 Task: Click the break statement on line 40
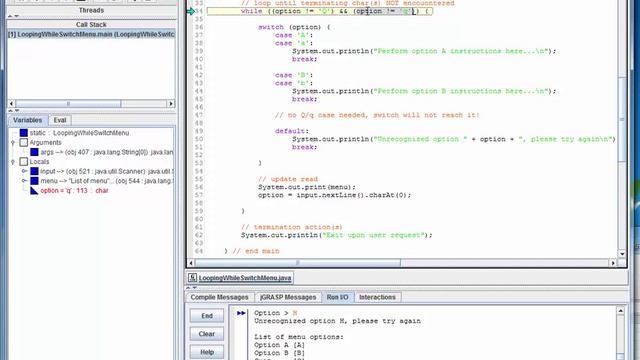click(x=304, y=59)
